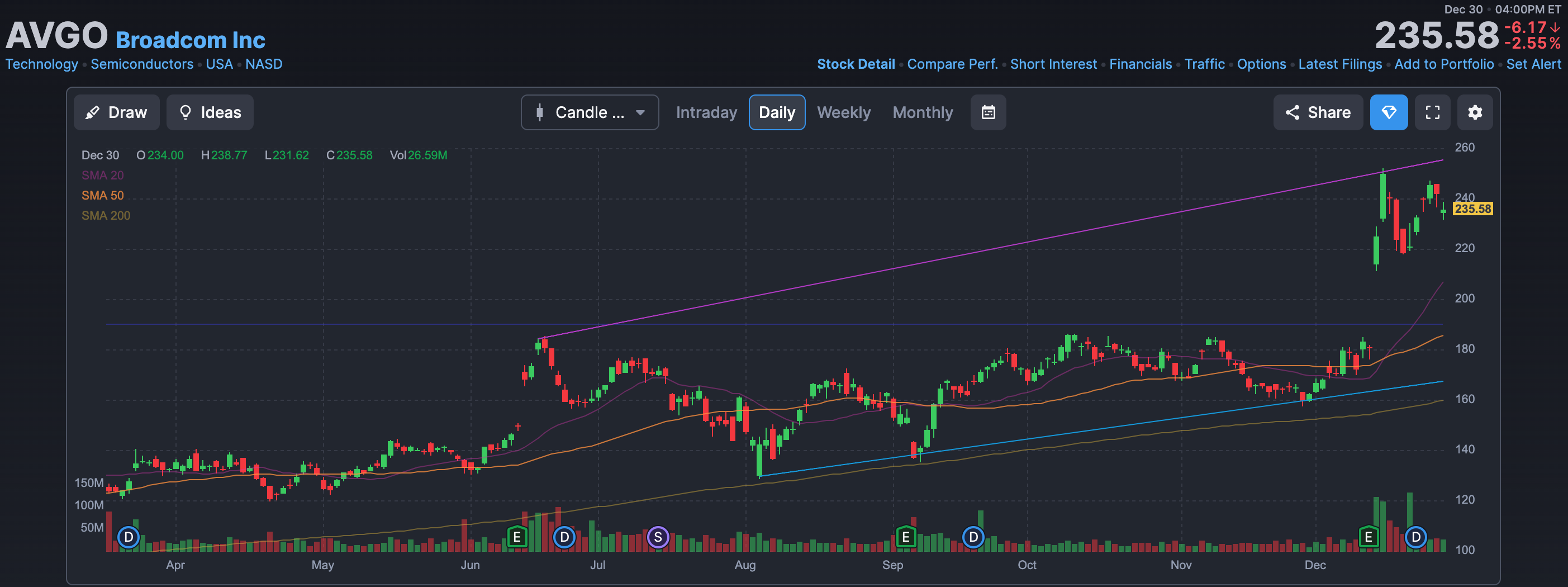Click the closing price C 235.58
Image resolution: width=1568 pixels, height=587 pixels.
coord(349,155)
